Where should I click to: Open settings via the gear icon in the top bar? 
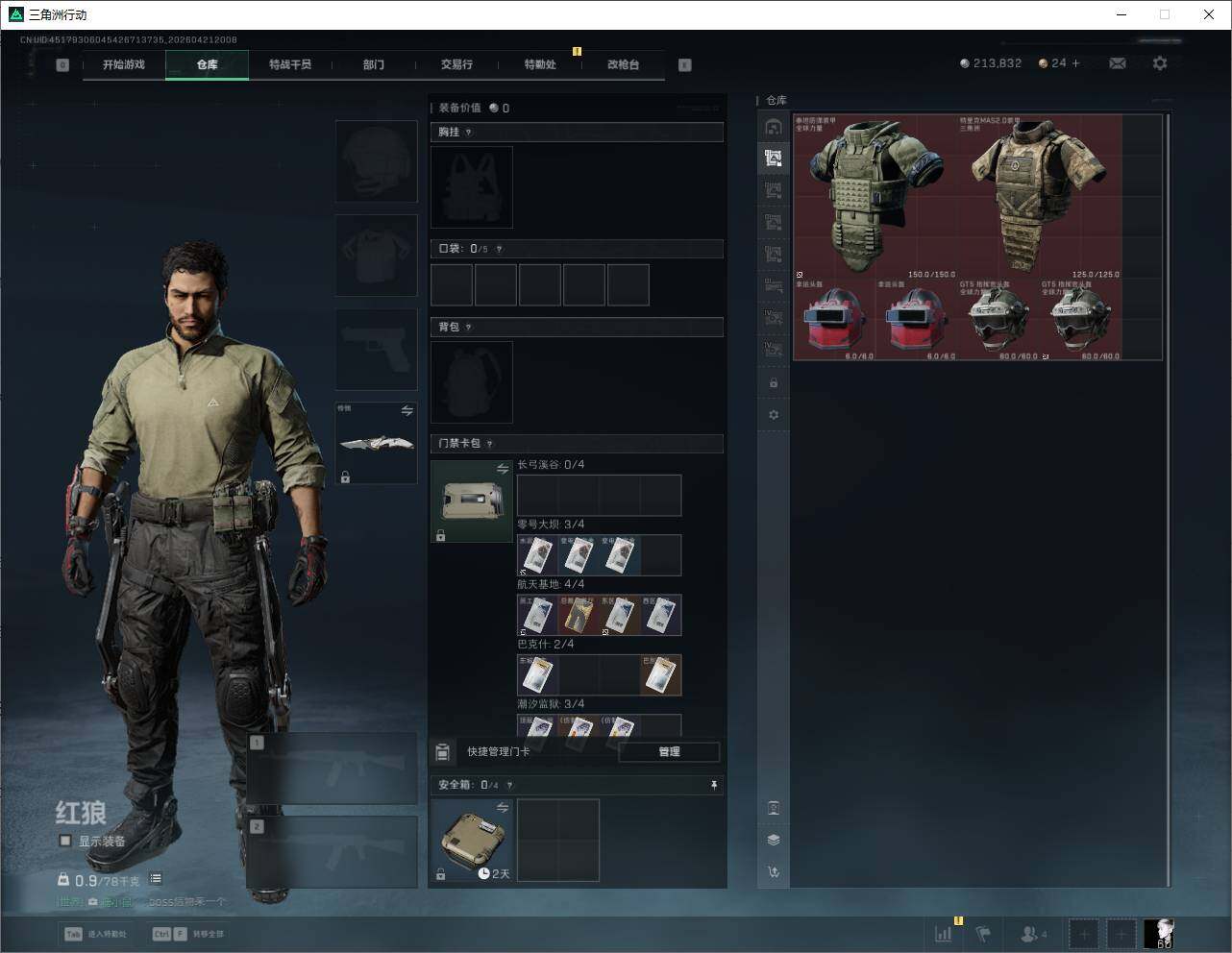pos(1160,63)
